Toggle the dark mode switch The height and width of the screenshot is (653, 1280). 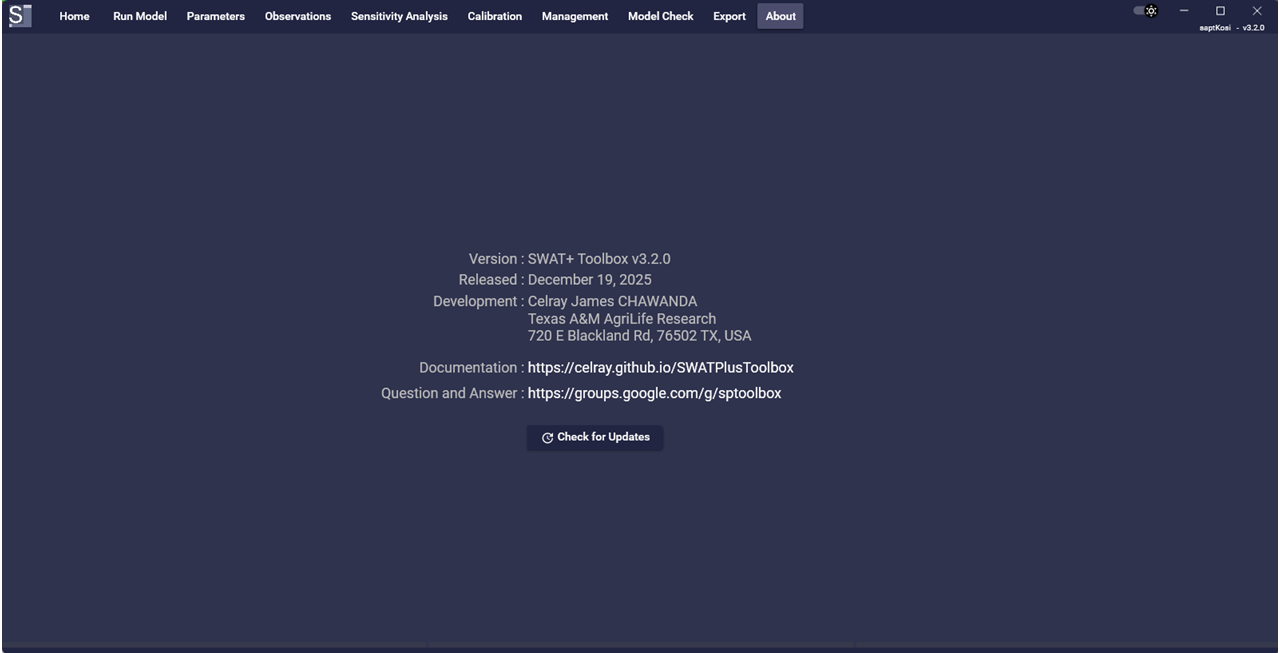[1138, 10]
